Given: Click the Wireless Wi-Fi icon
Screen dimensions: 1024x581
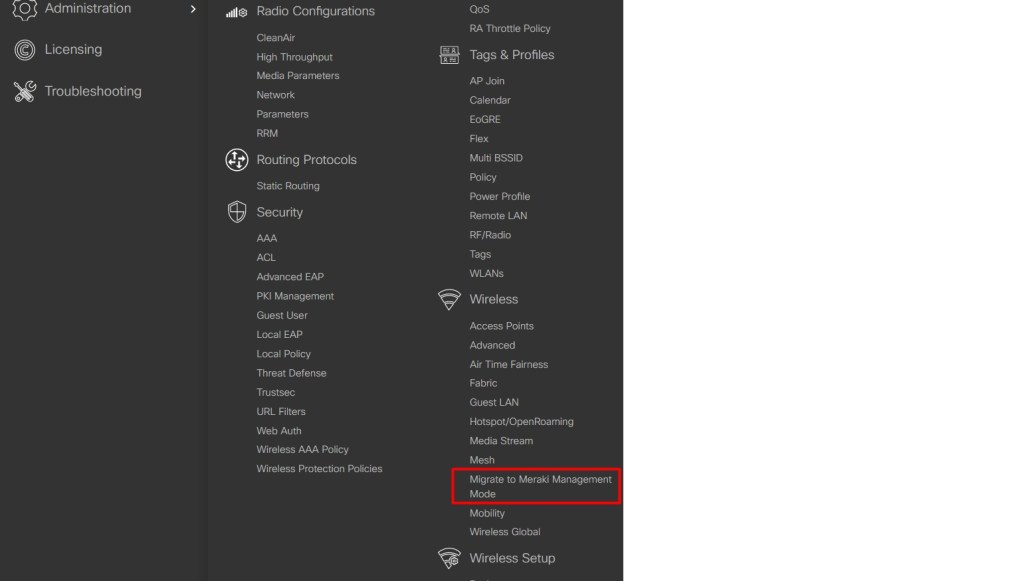Looking at the screenshot, I should (x=450, y=299).
